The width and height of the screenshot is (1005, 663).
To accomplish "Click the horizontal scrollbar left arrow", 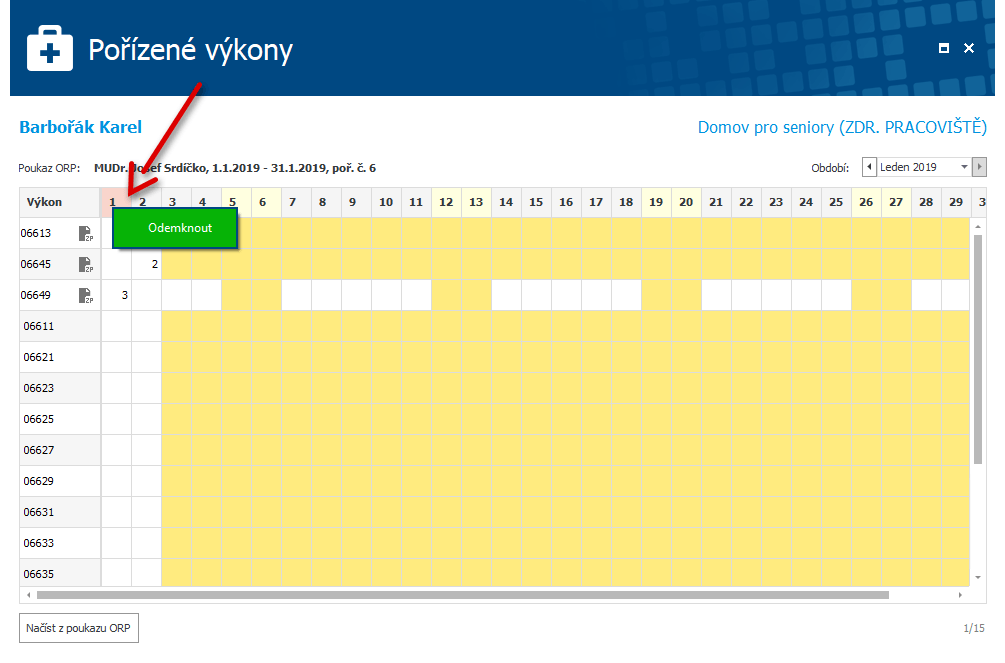I will 28,595.
